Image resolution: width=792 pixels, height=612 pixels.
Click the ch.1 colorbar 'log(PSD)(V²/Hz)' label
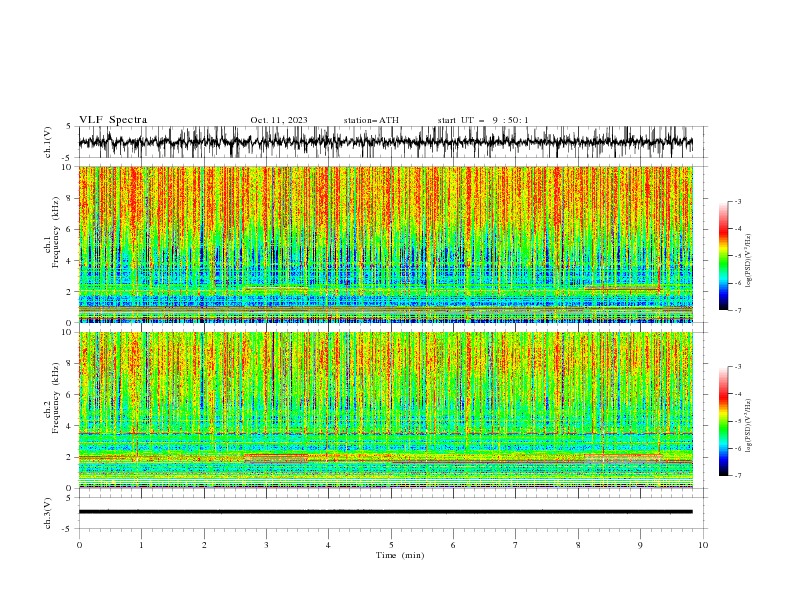point(748,261)
